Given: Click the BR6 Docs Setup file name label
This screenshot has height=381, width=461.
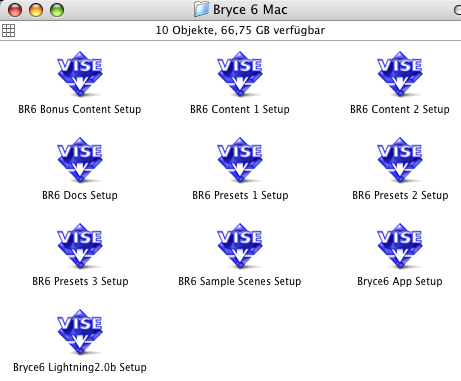Looking at the screenshot, I should [80, 195].
